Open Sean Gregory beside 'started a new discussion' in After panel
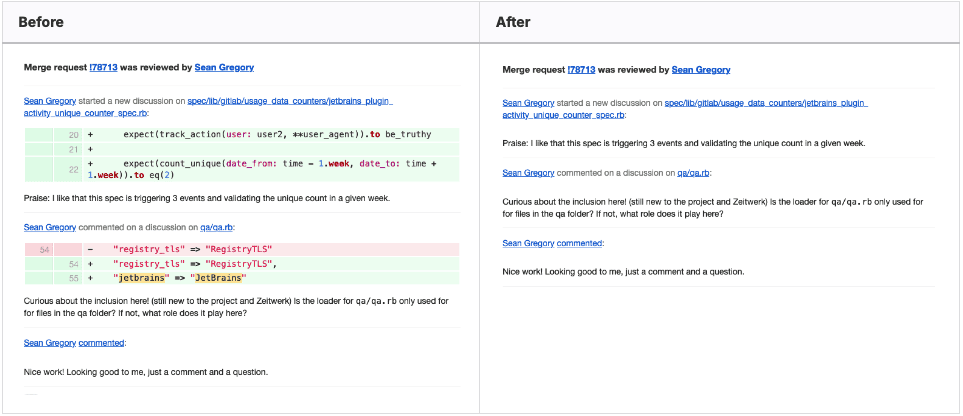Image resolution: width=963 pixels, height=416 pixels. [528, 102]
